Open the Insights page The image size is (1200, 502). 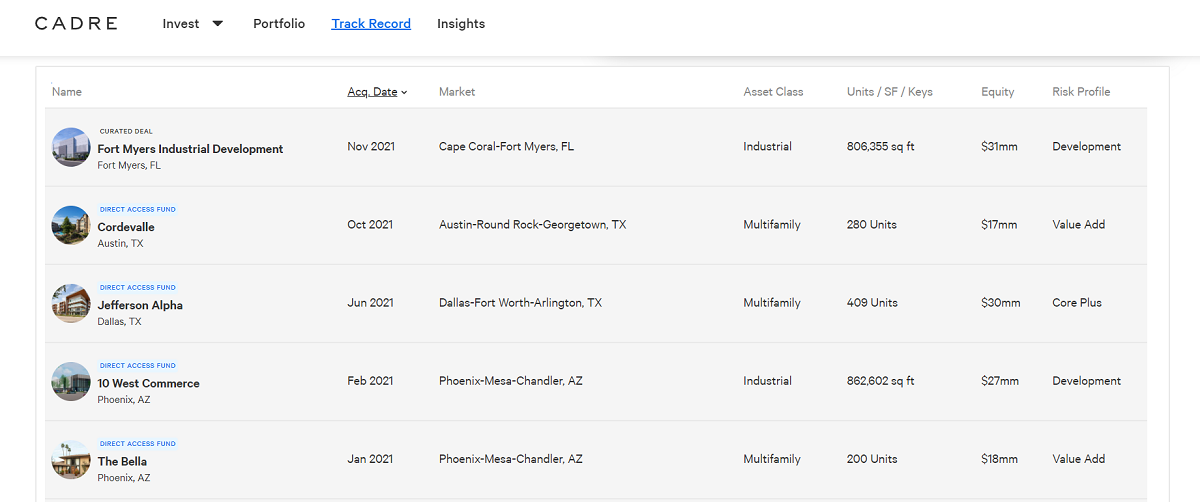(x=461, y=23)
